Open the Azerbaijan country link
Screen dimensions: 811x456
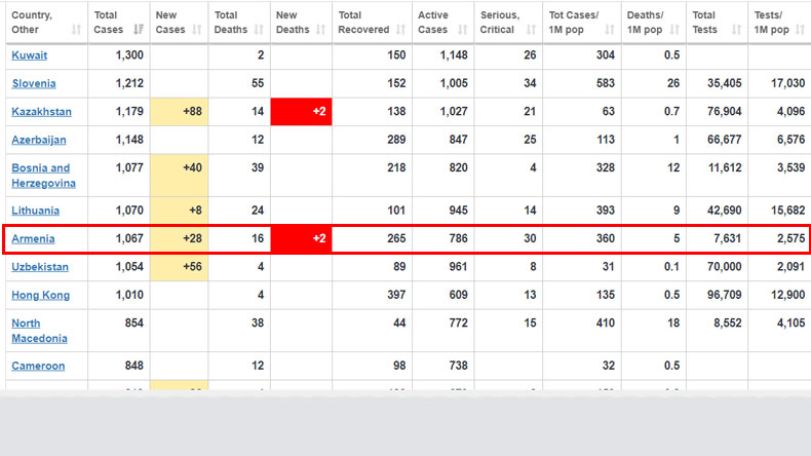[39, 140]
